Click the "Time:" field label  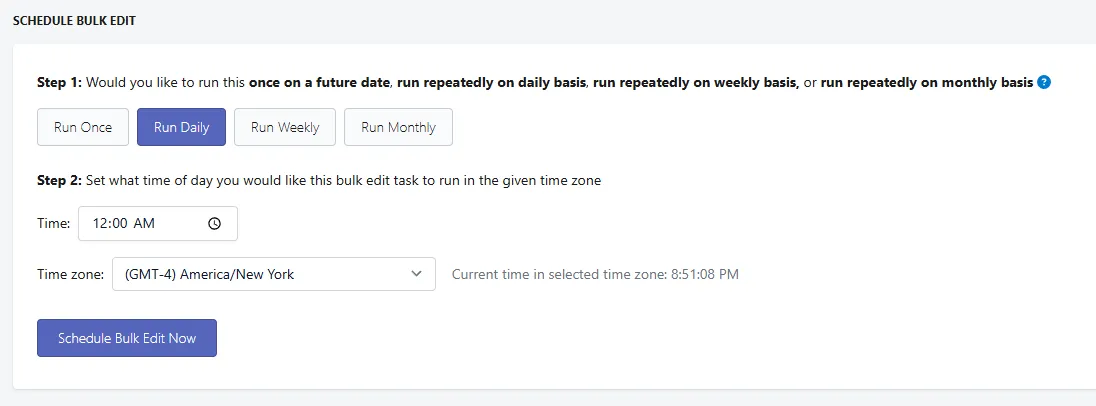54,224
